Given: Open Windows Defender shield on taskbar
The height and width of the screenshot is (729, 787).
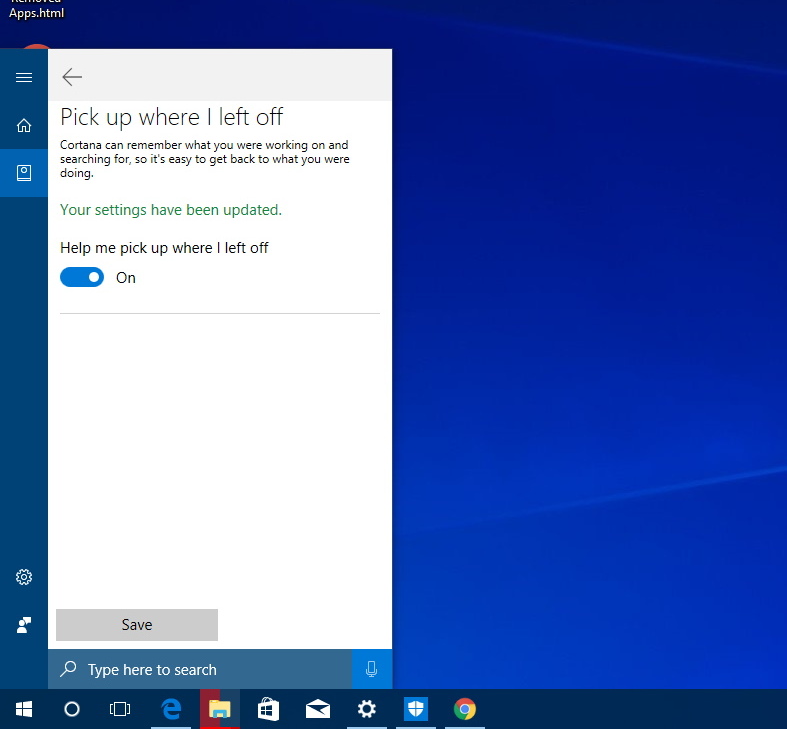Looking at the screenshot, I should [x=416, y=709].
